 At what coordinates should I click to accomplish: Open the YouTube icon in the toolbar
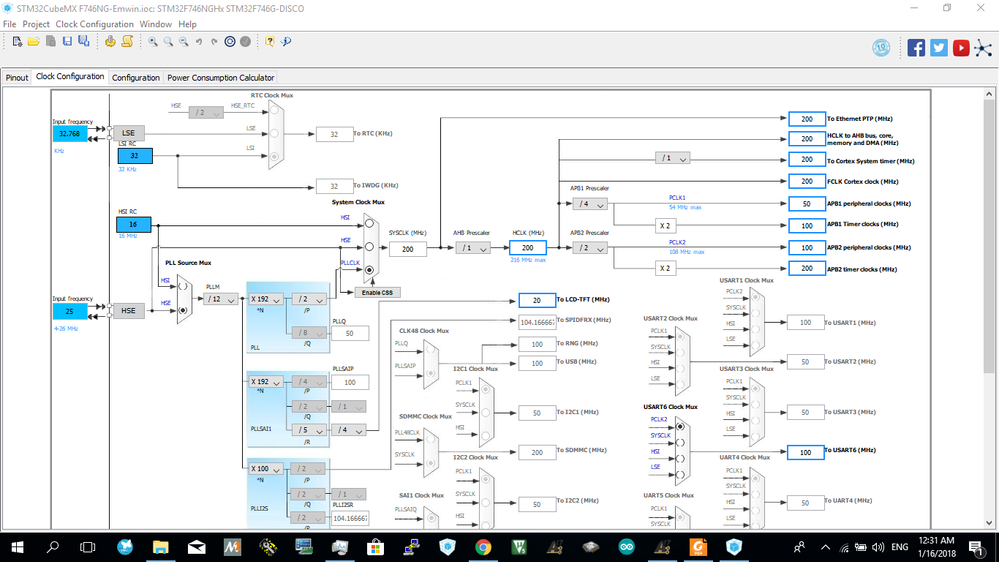[x=961, y=48]
